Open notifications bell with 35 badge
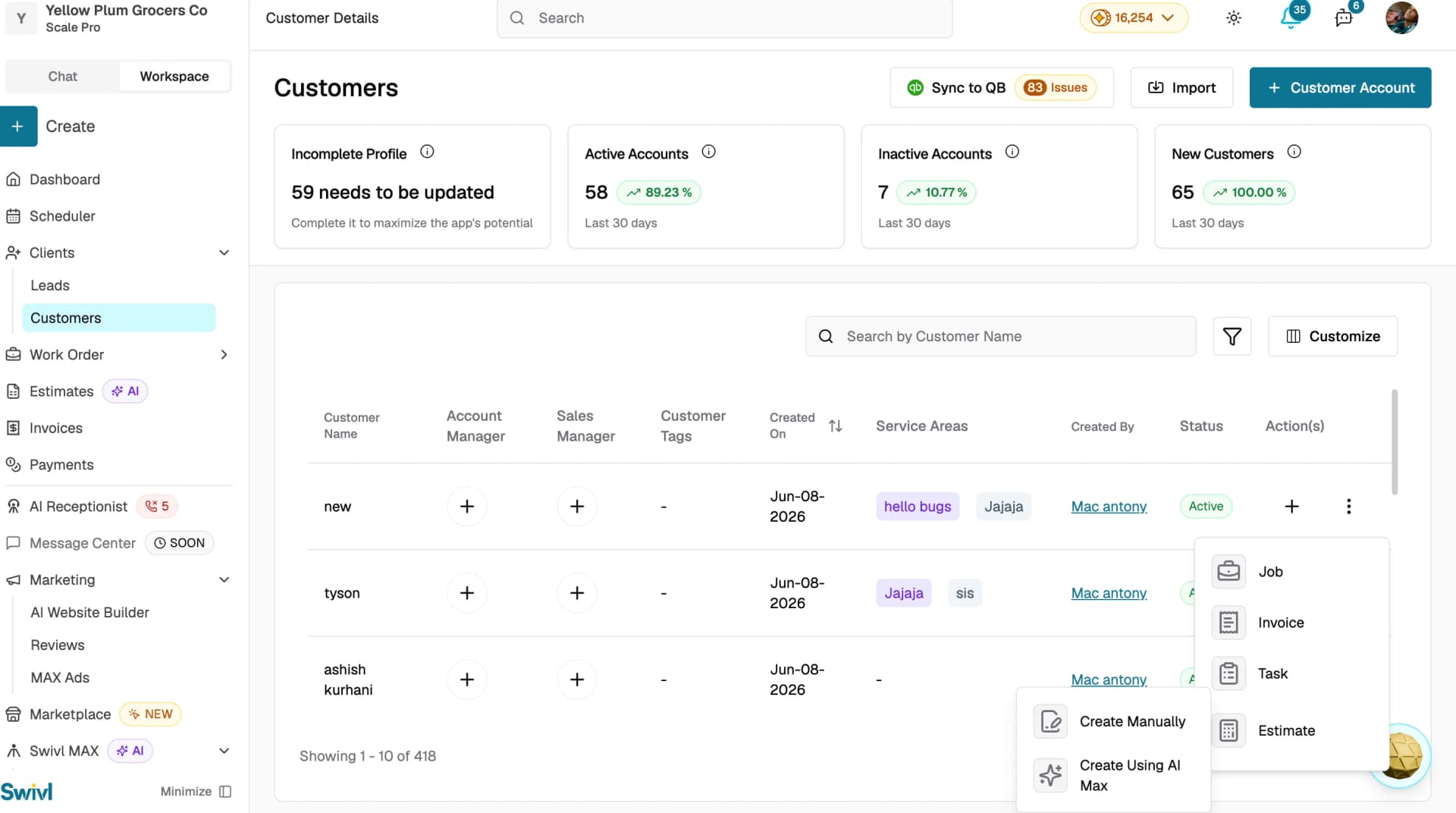 (x=1290, y=17)
